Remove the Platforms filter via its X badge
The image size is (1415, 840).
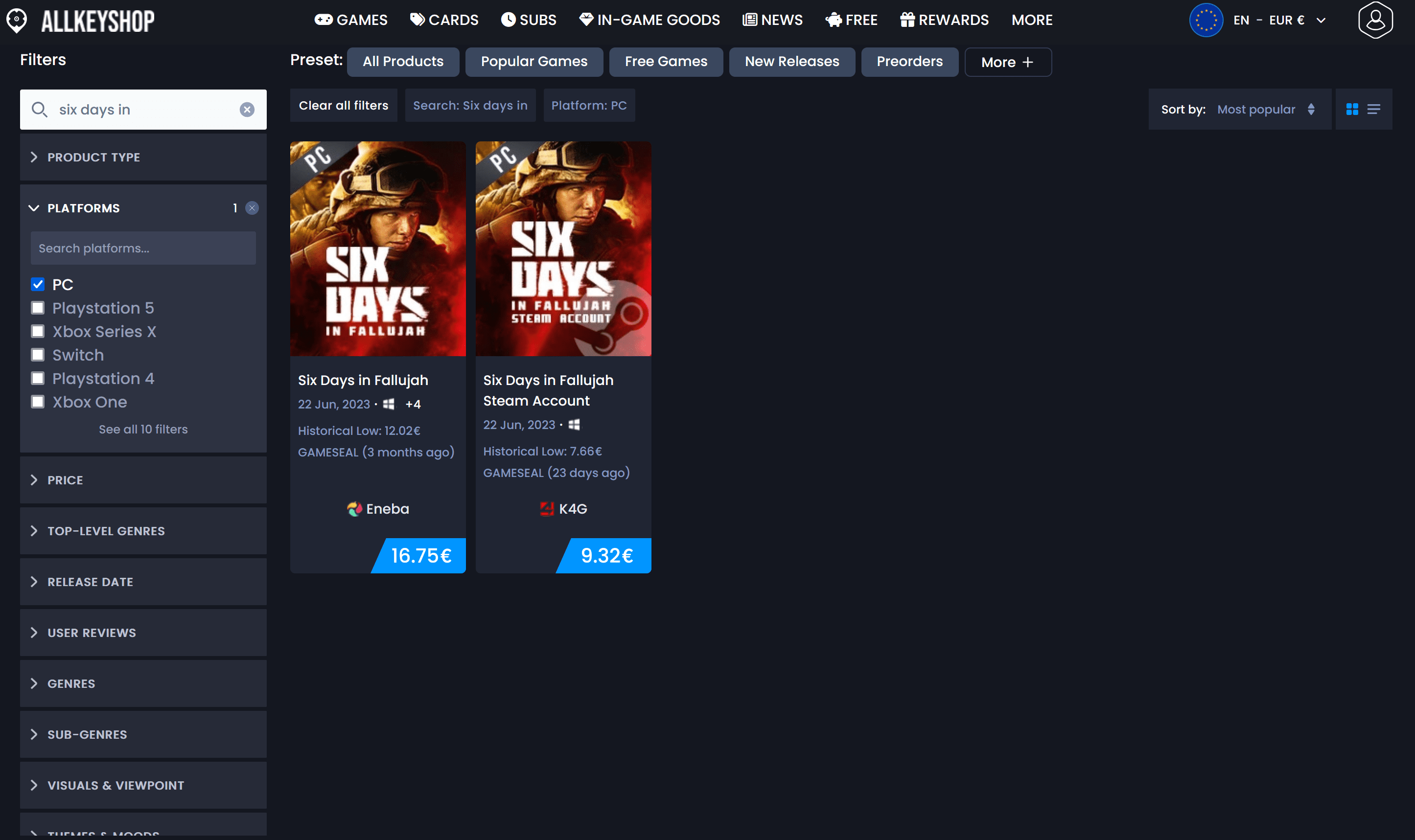coord(252,208)
